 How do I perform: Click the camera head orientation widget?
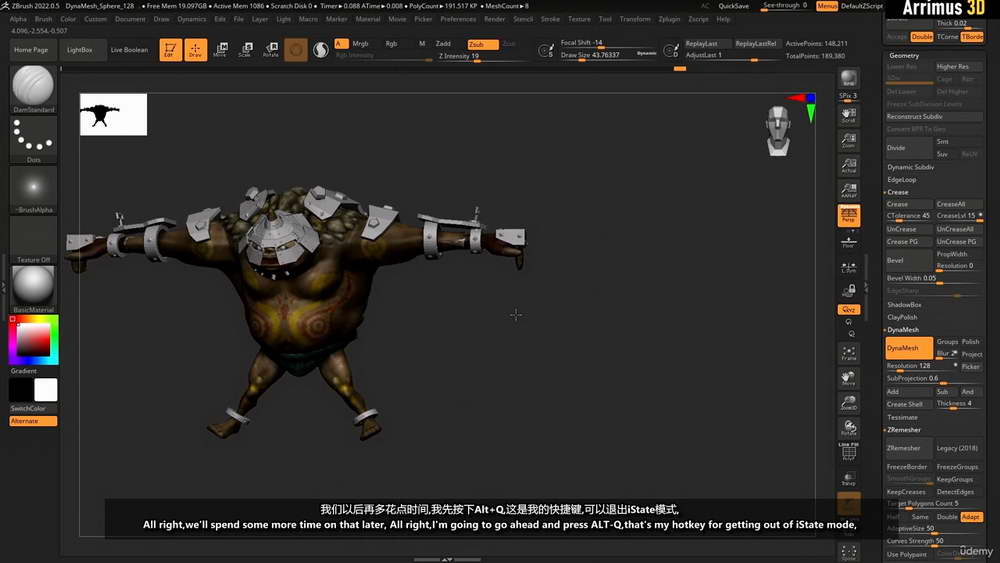click(x=778, y=131)
